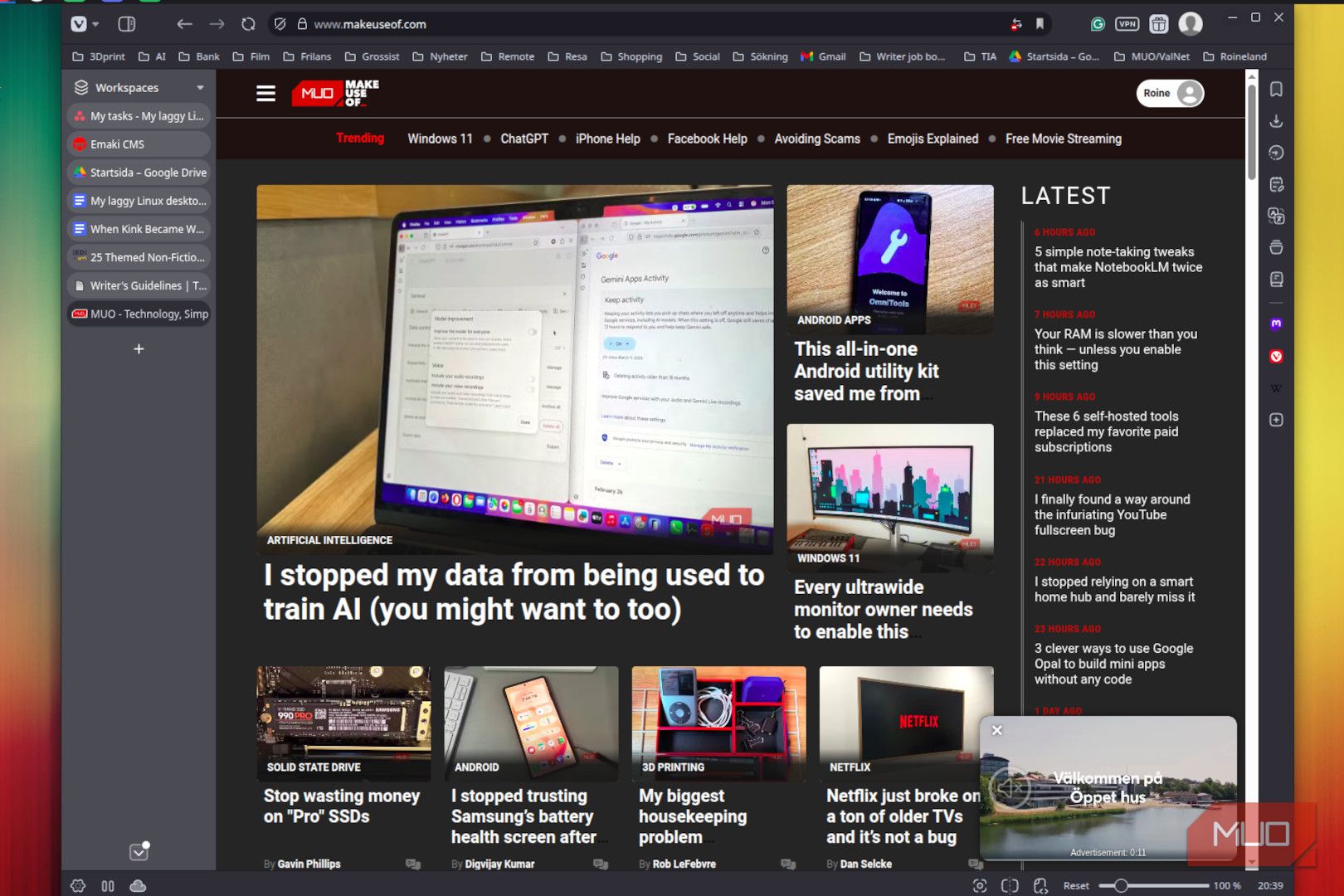The width and height of the screenshot is (1344, 896).
Task: Open the Shopping bookmarks folder
Action: tap(631, 56)
